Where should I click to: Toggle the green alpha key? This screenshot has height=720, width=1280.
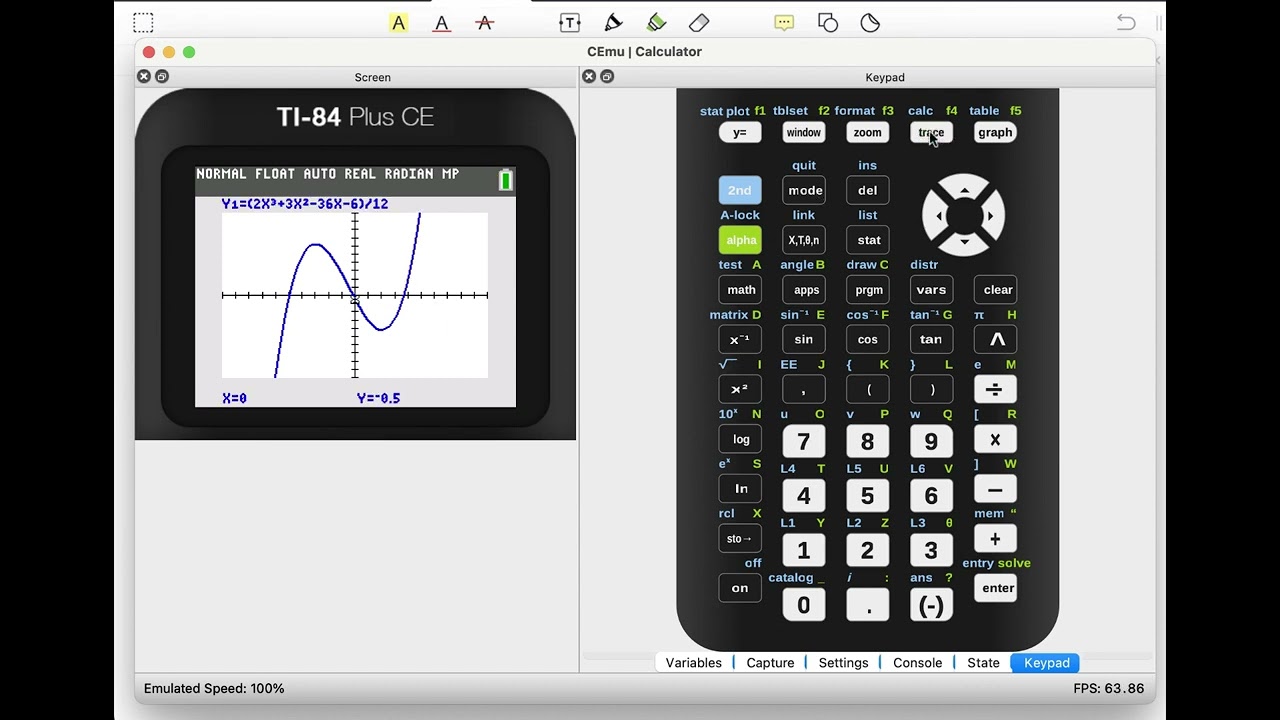click(x=741, y=240)
